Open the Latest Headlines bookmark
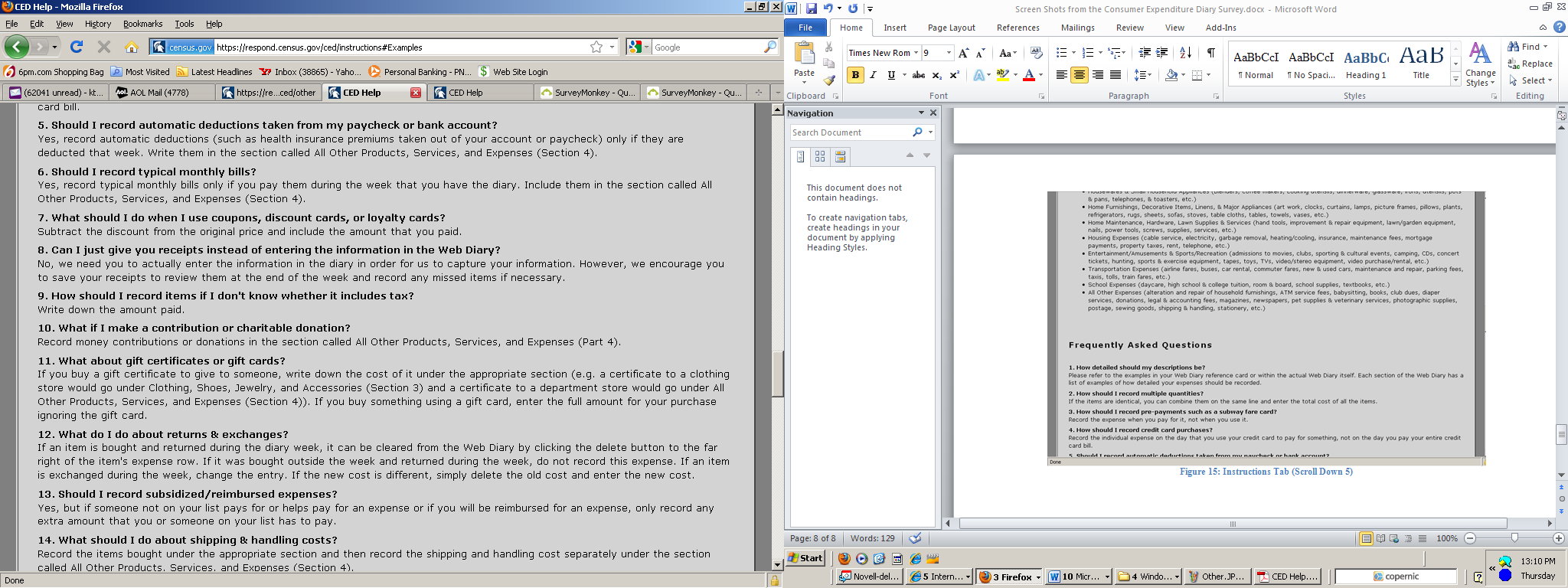Screen dimensions: 1568x588 [x=214, y=72]
